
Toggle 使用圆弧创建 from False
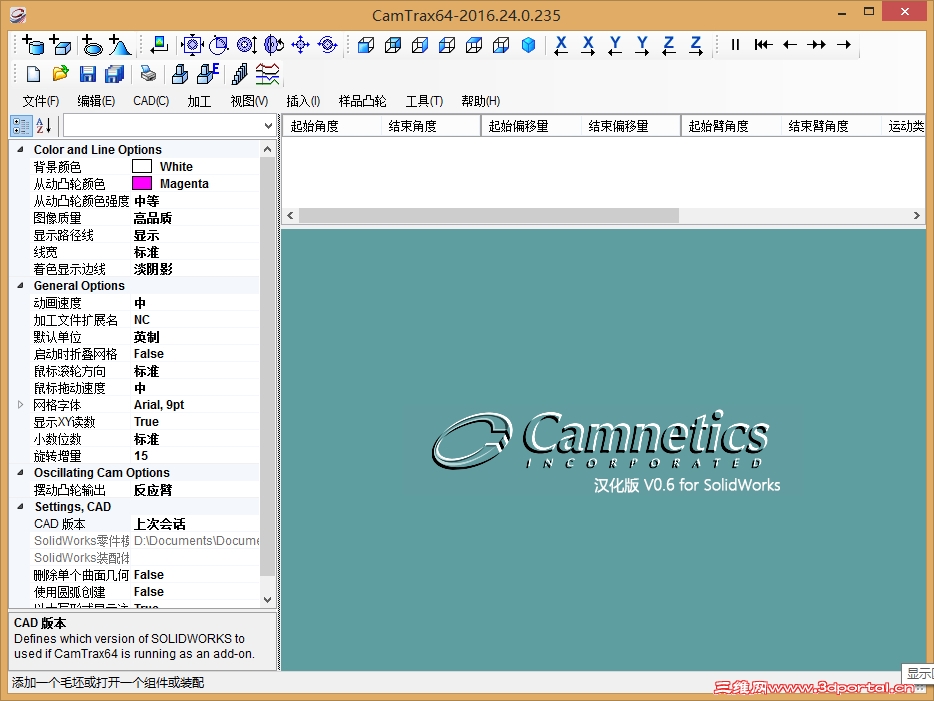click(x=148, y=591)
